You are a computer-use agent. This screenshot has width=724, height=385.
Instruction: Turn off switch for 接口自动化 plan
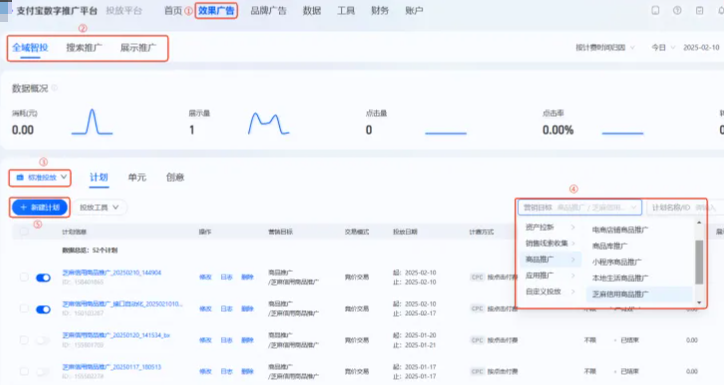(43, 309)
